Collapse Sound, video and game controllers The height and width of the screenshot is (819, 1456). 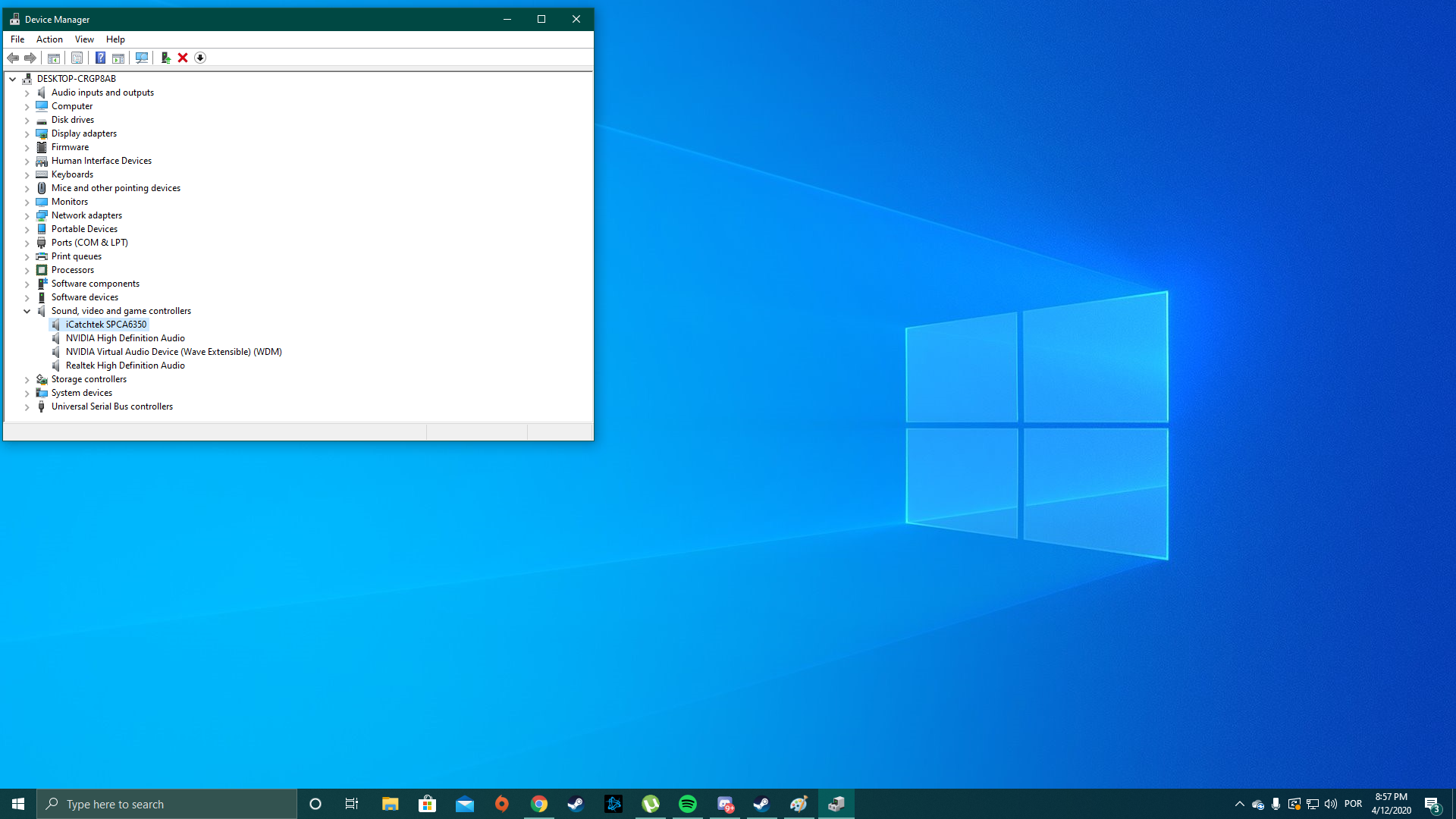coord(27,311)
